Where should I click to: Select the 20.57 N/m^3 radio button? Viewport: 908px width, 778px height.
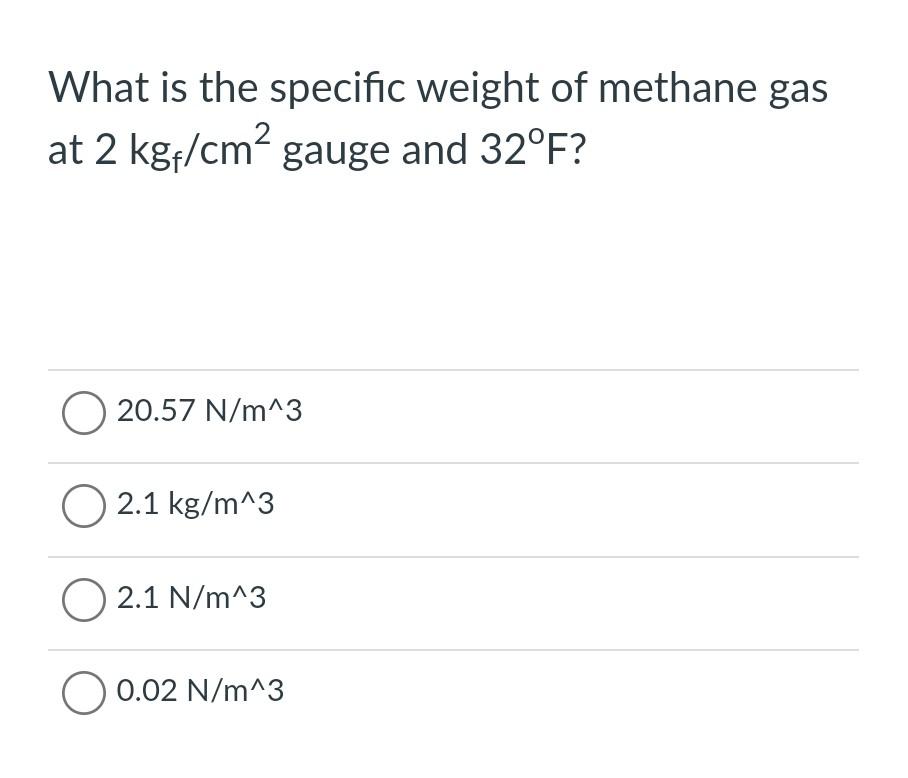coord(84,412)
